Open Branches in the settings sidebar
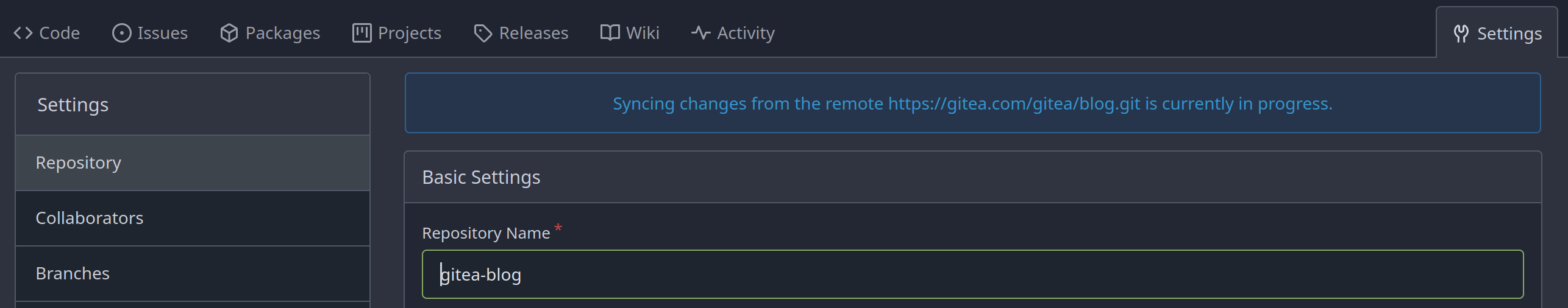 tap(193, 274)
